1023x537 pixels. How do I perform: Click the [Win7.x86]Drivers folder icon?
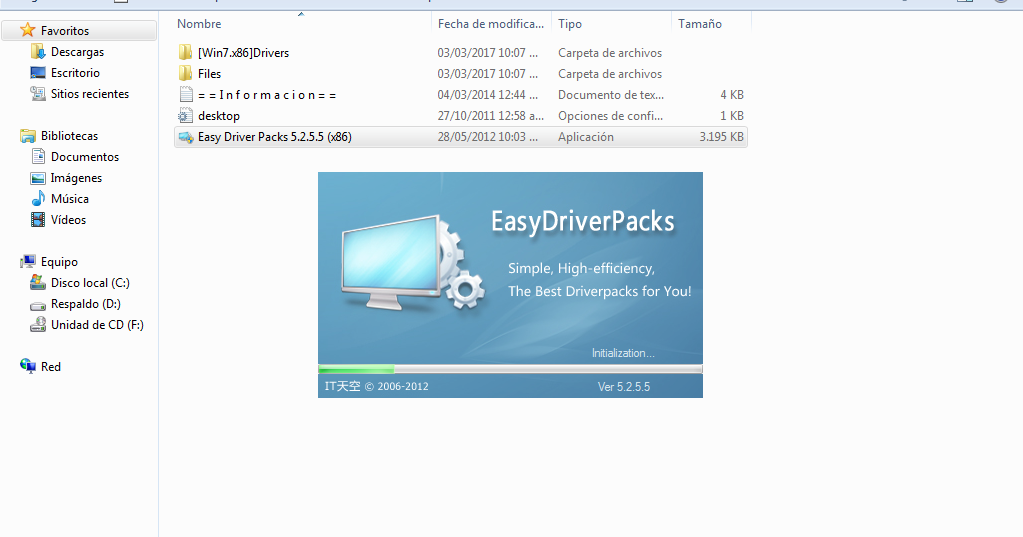(185, 52)
